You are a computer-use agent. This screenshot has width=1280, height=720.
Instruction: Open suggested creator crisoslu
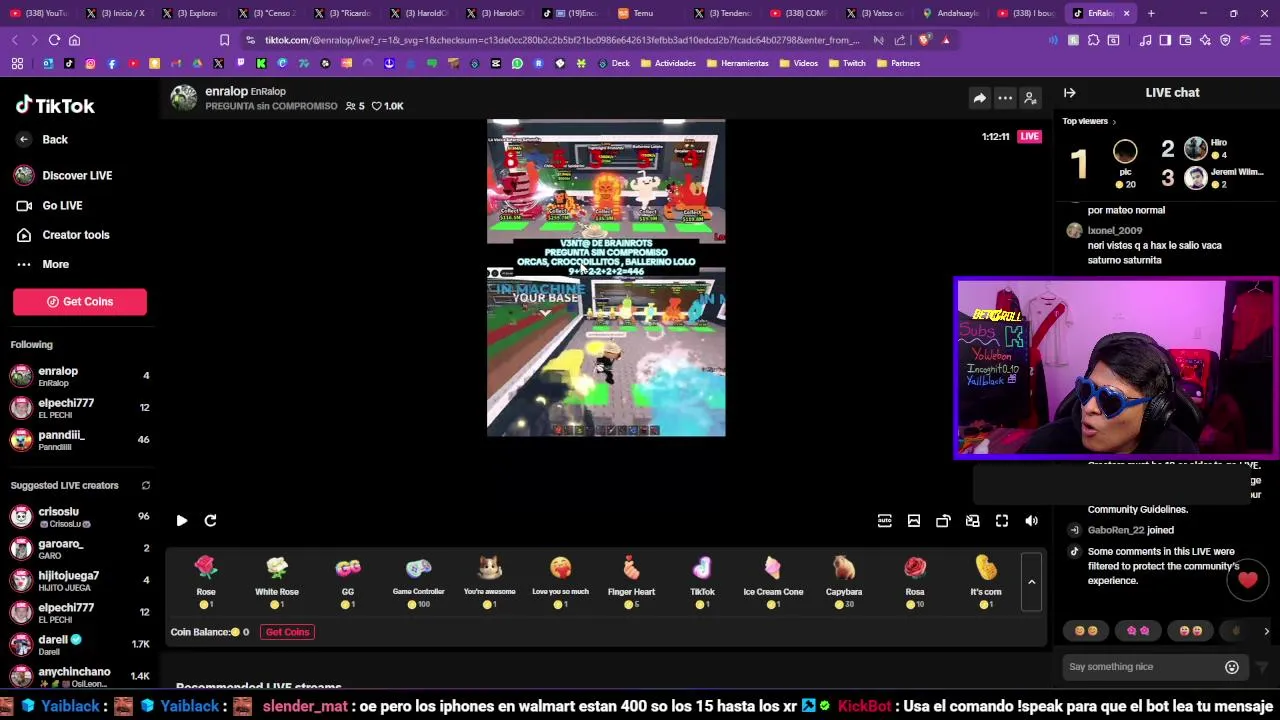pos(80,516)
